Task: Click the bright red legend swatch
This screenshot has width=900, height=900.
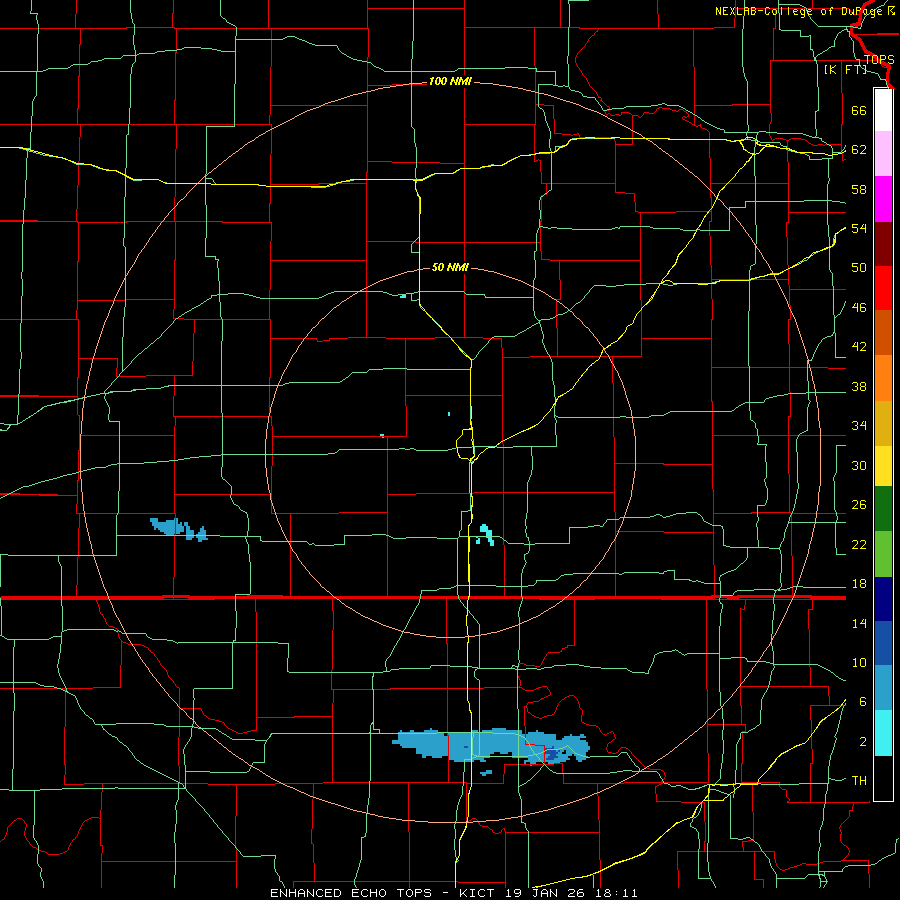Action: 883,288
